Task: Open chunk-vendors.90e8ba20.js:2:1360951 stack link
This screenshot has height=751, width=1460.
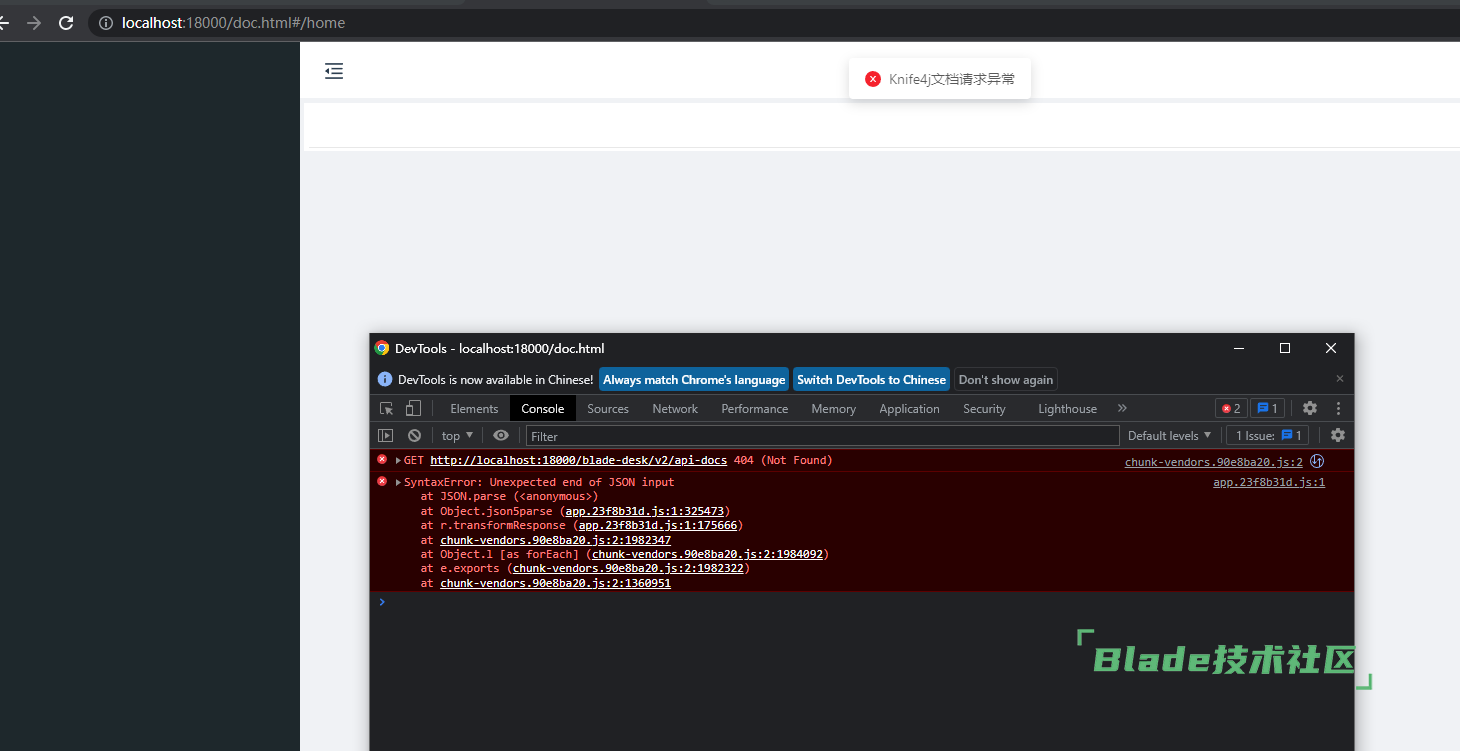Action: click(555, 583)
